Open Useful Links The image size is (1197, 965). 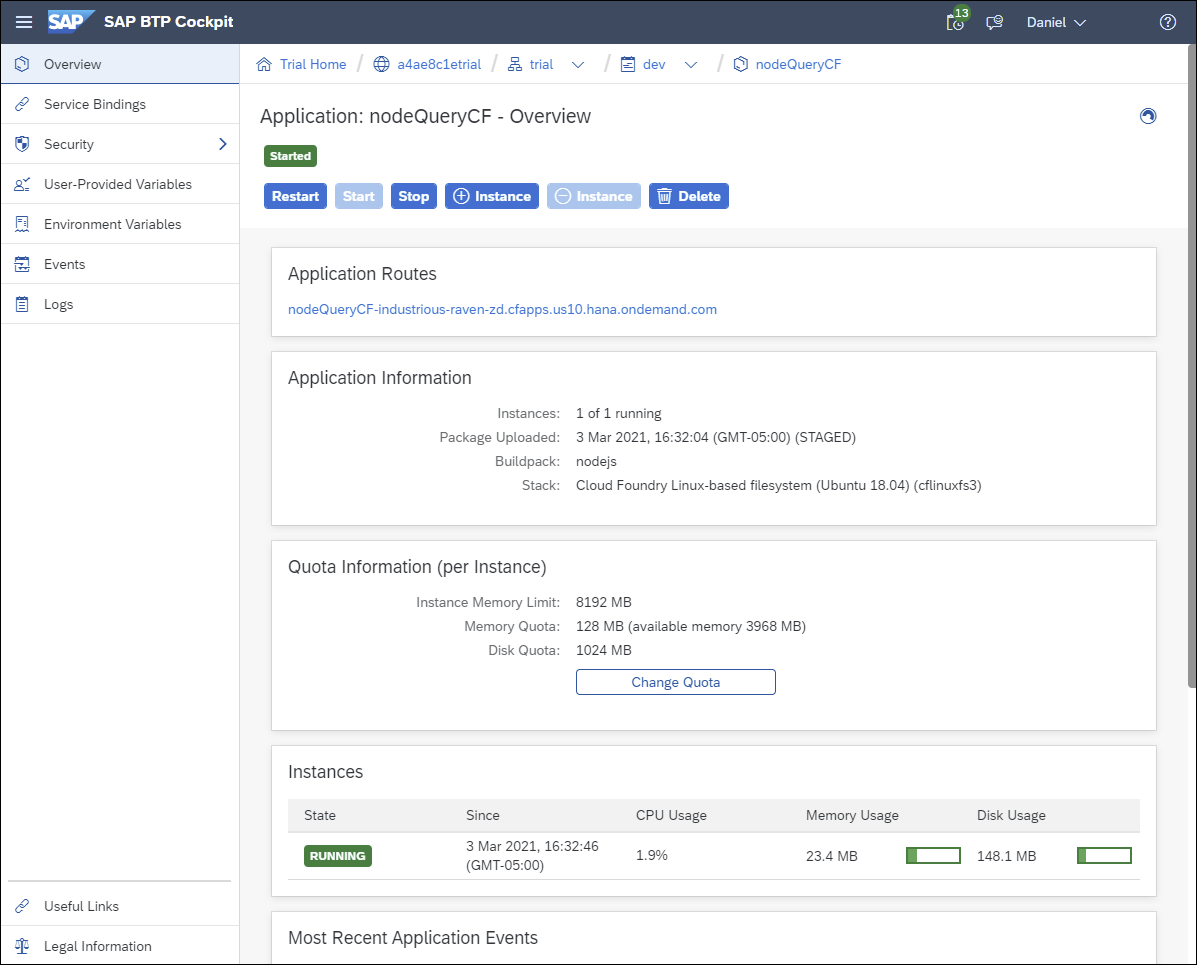[x=120, y=906]
